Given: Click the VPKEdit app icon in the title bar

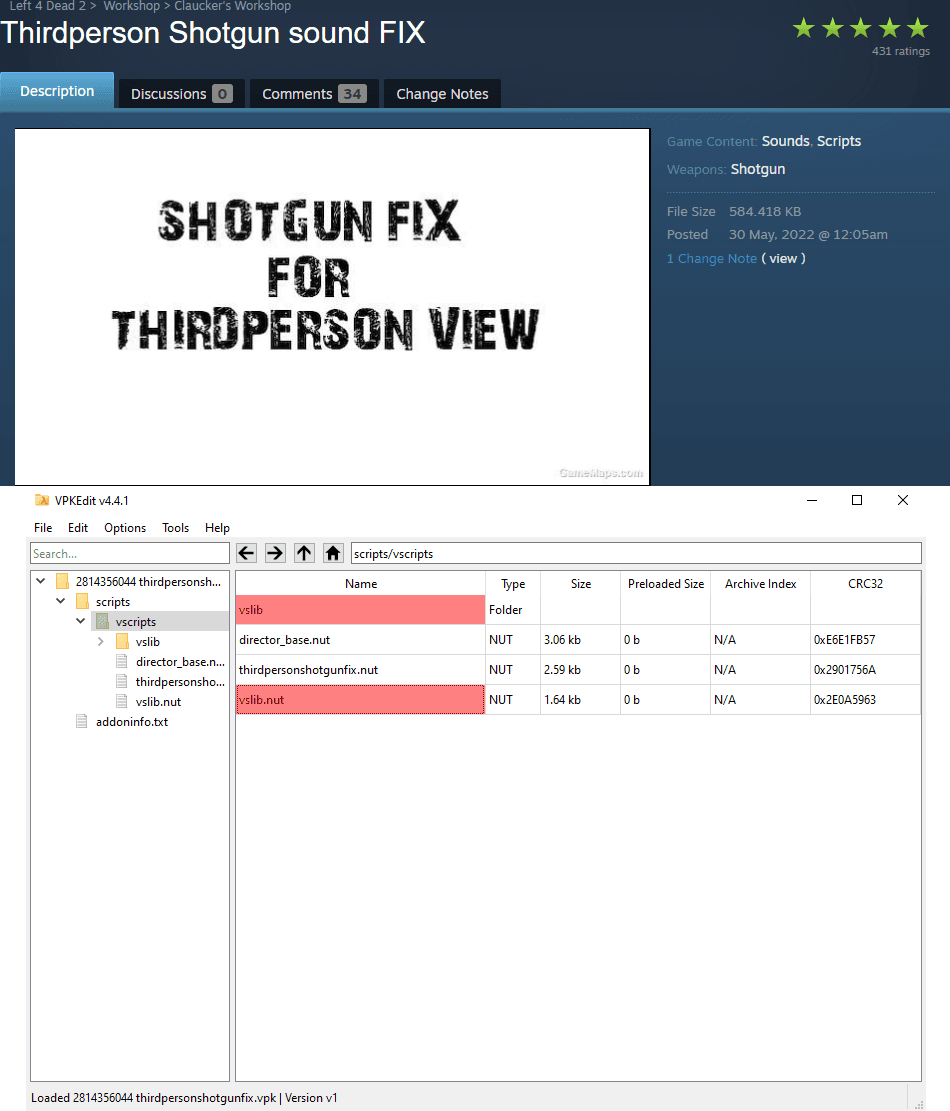Looking at the screenshot, I should [42, 500].
